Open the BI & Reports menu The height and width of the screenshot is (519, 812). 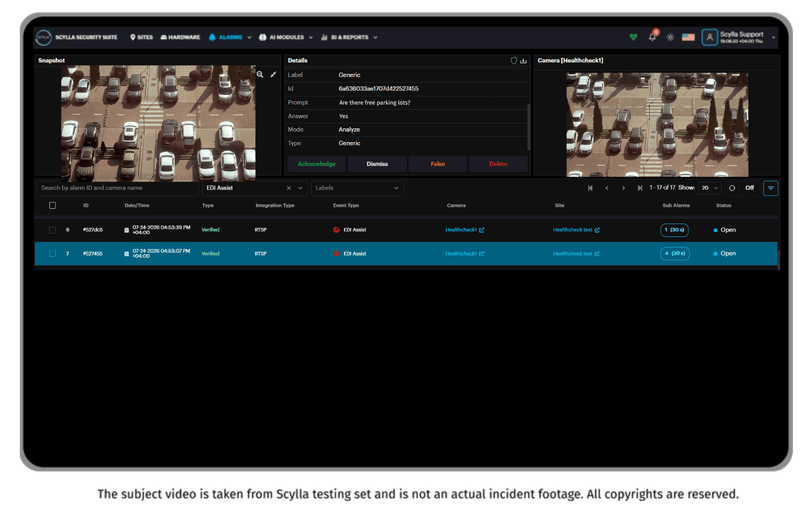345,37
